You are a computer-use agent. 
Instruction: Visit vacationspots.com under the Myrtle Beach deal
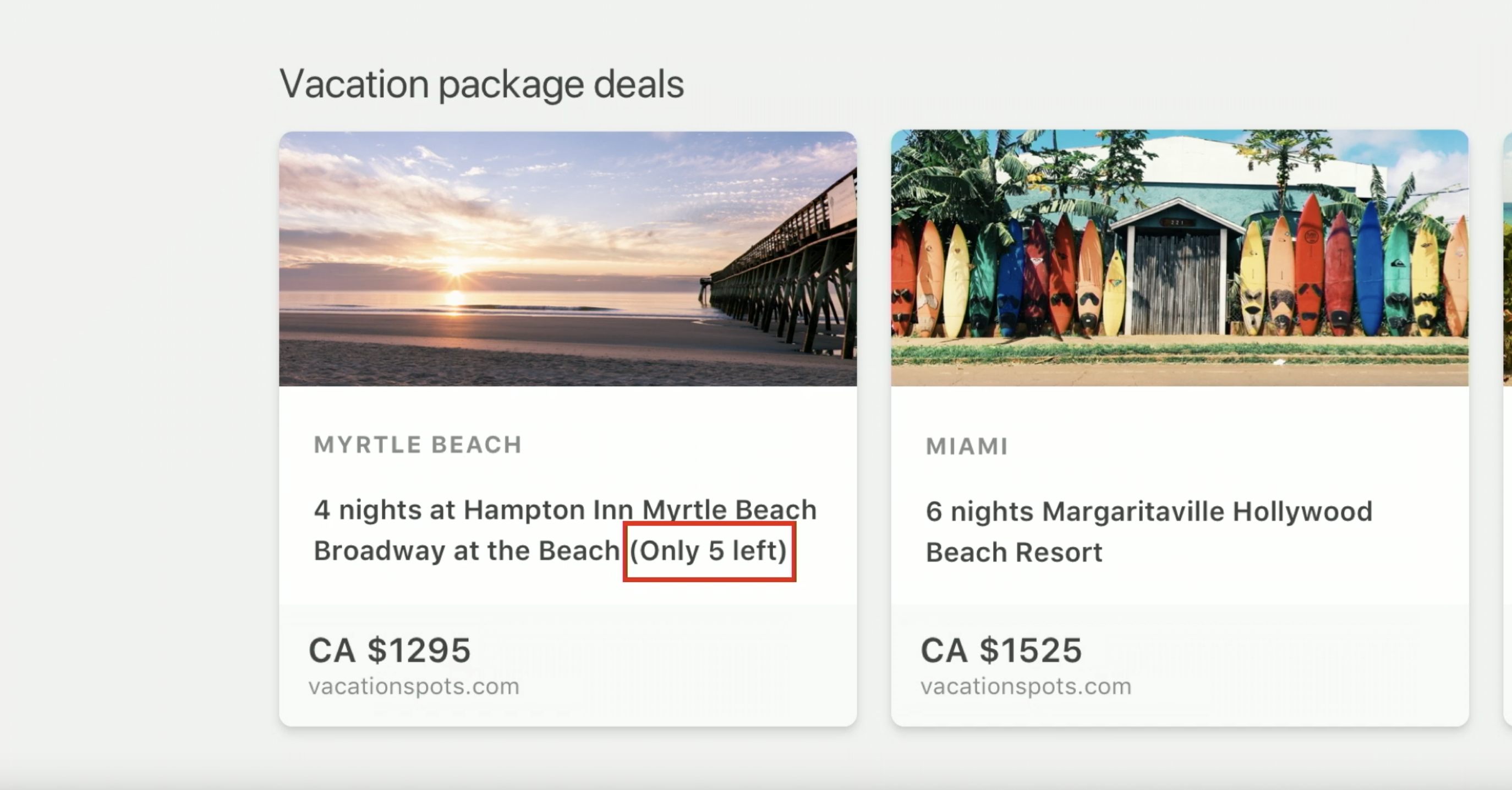click(x=414, y=686)
